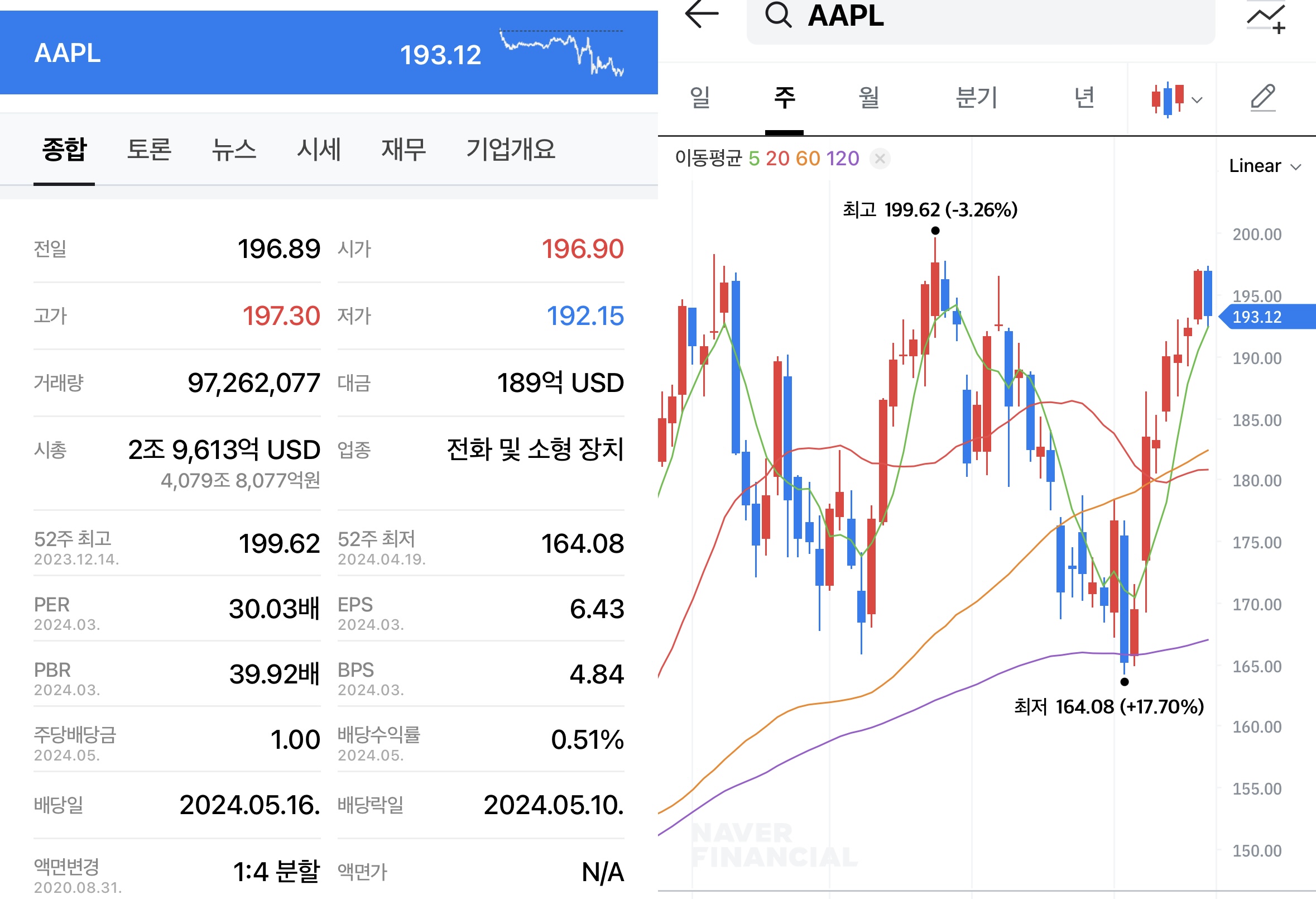This screenshot has height=899, width=1316.
Task: Open chart type dropdown chevron
Action: click(1197, 101)
